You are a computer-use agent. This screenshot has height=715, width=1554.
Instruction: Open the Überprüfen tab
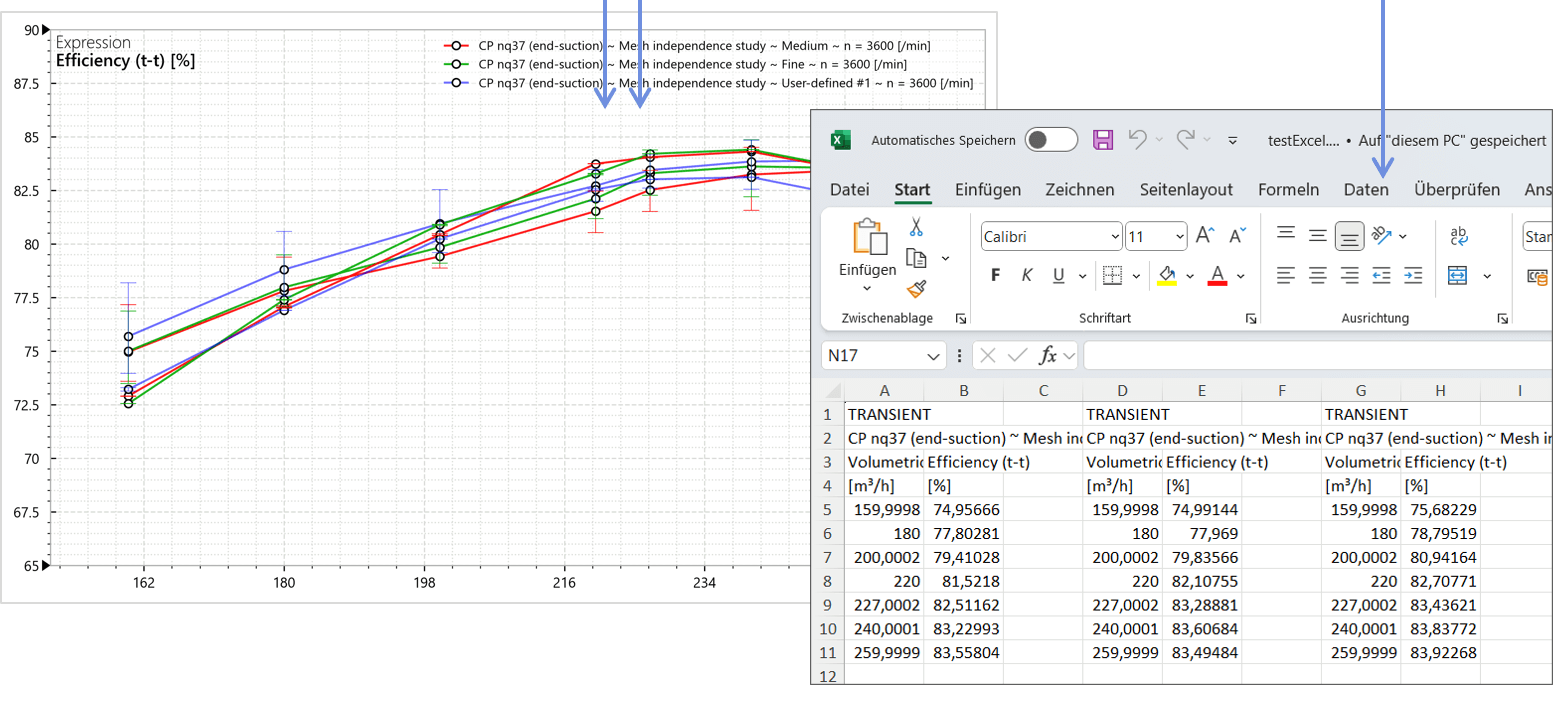click(x=1457, y=189)
